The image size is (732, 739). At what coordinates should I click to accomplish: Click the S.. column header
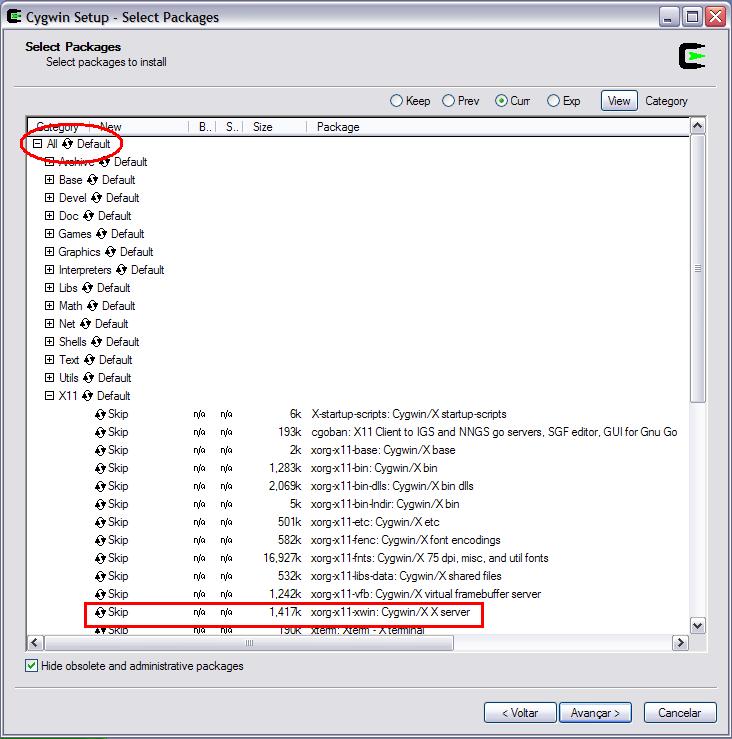click(230, 127)
